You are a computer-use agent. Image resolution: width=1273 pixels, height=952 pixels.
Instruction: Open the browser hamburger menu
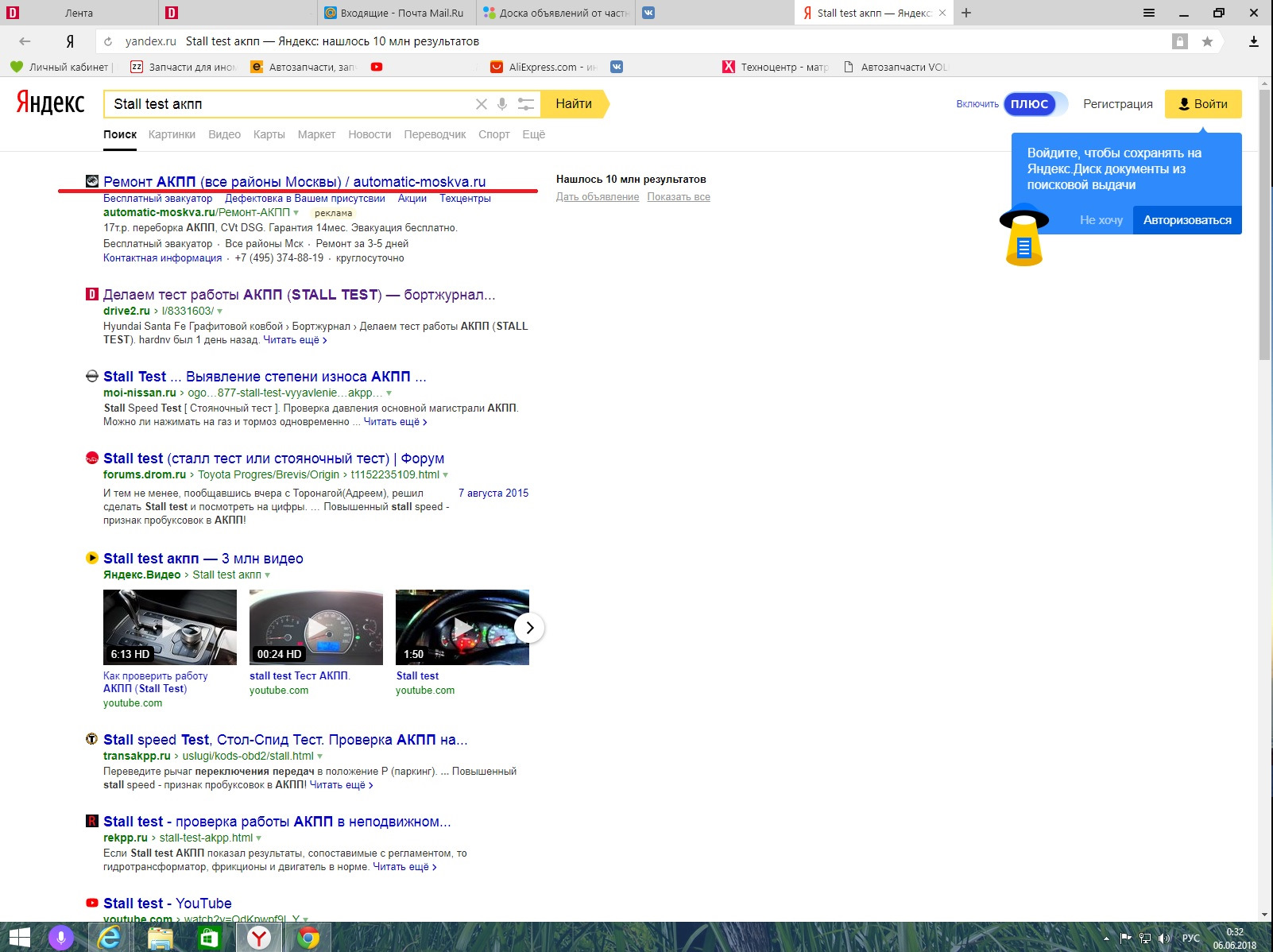(1149, 13)
